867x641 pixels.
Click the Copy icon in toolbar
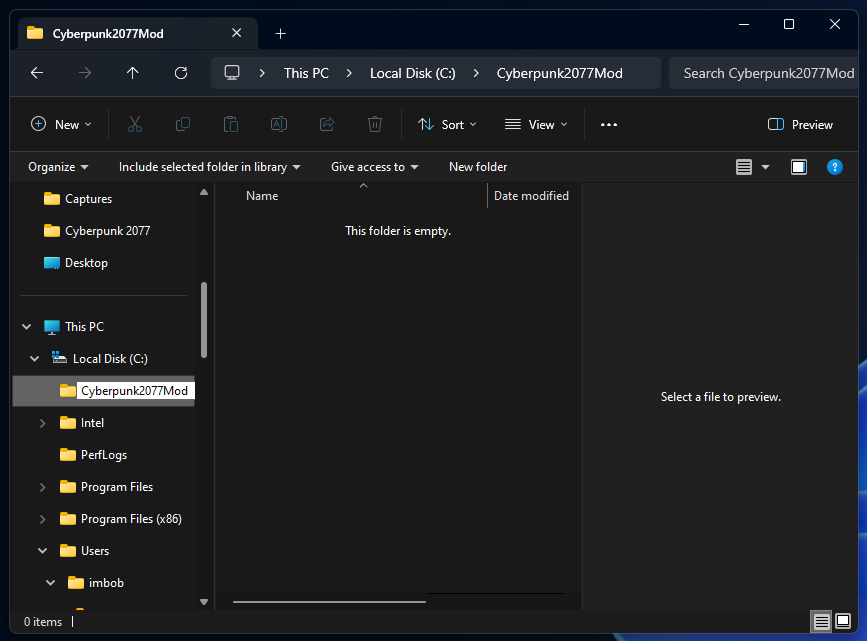pyautogui.click(x=183, y=124)
